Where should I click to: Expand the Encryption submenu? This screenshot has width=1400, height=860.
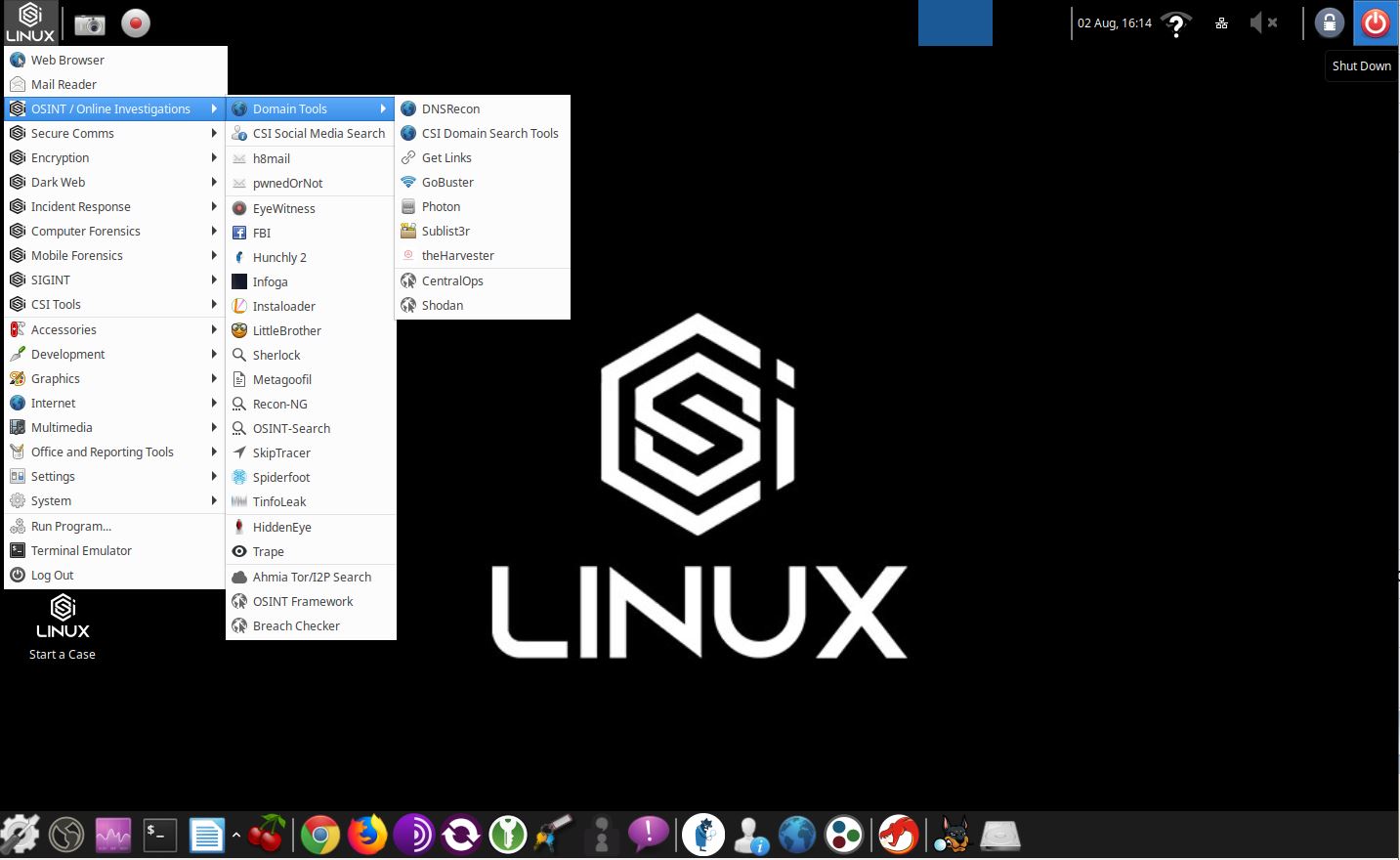(x=115, y=157)
